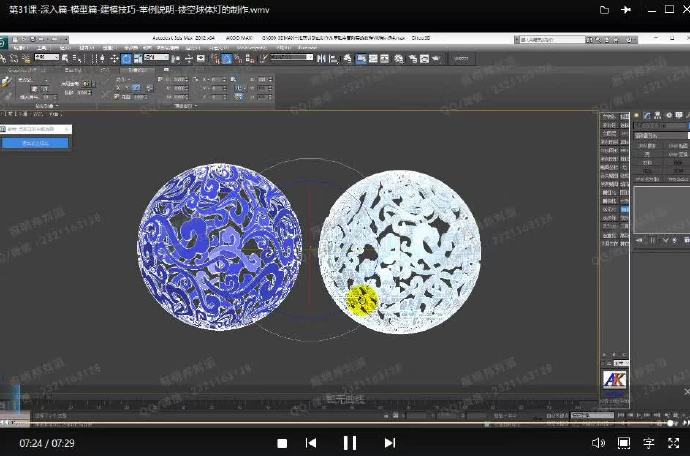Toggle the Spinner Snap button

(250, 59)
